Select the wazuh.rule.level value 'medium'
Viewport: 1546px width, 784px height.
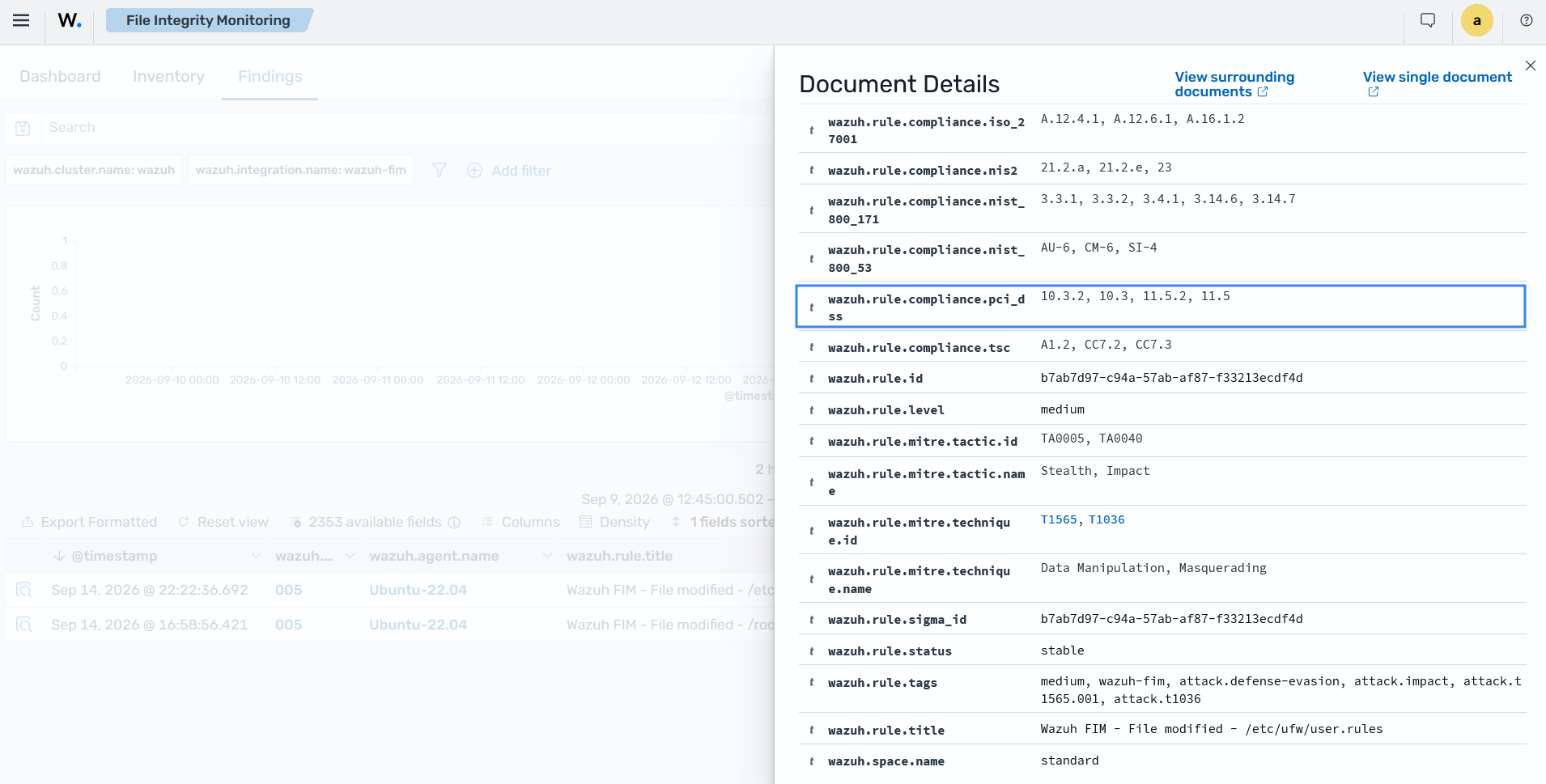(x=1062, y=409)
